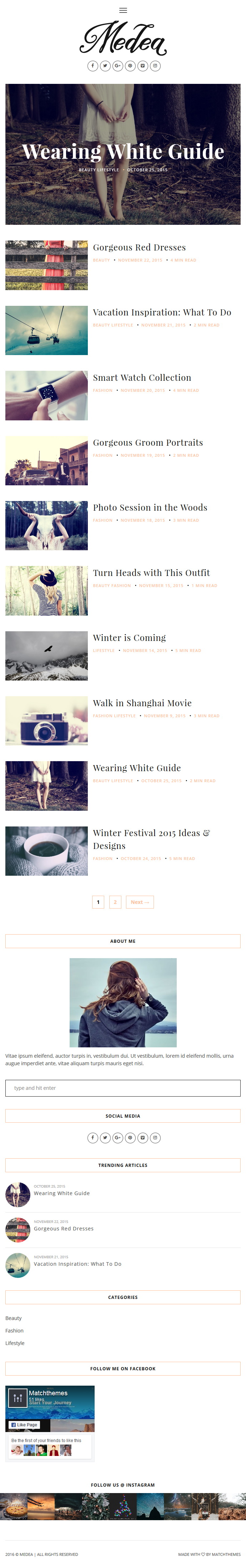Open the Google Plus icon in the header
The width and height of the screenshot is (246, 1568).
click(x=117, y=66)
